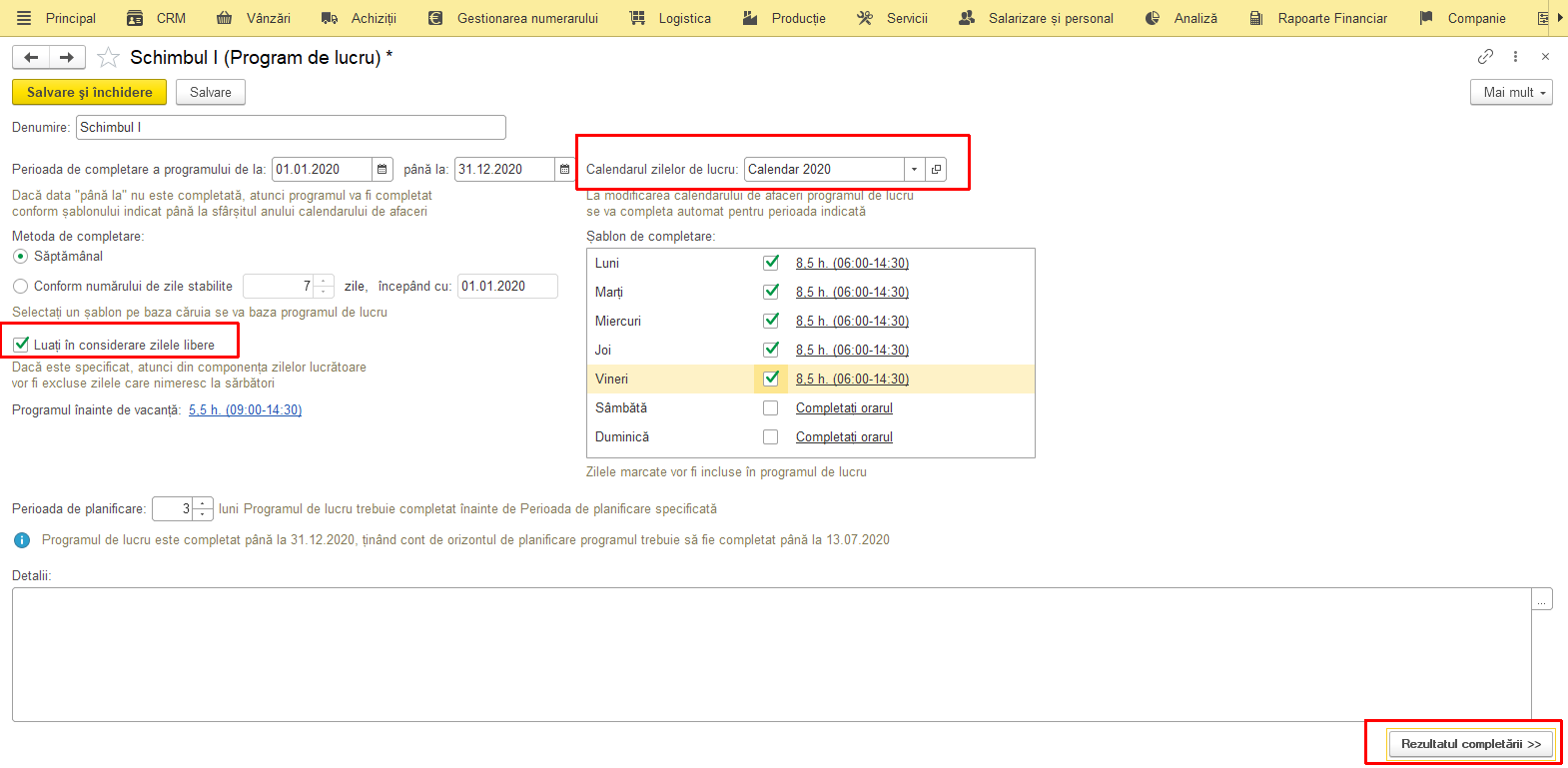The width and height of the screenshot is (1568, 768).
Task: Open Joi schedule 8.5 h. link
Action: 852,350
